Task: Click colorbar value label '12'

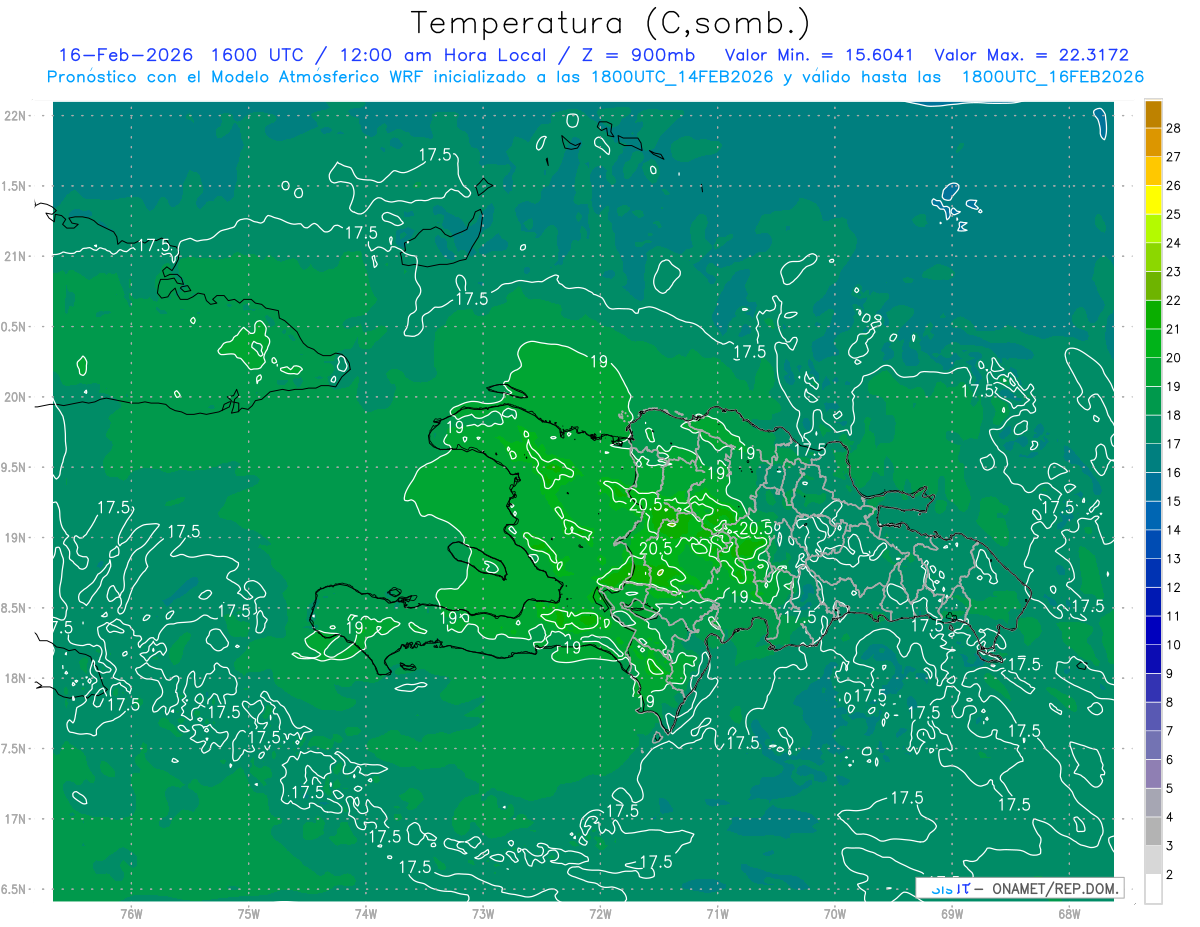Action: [1174, 587]
